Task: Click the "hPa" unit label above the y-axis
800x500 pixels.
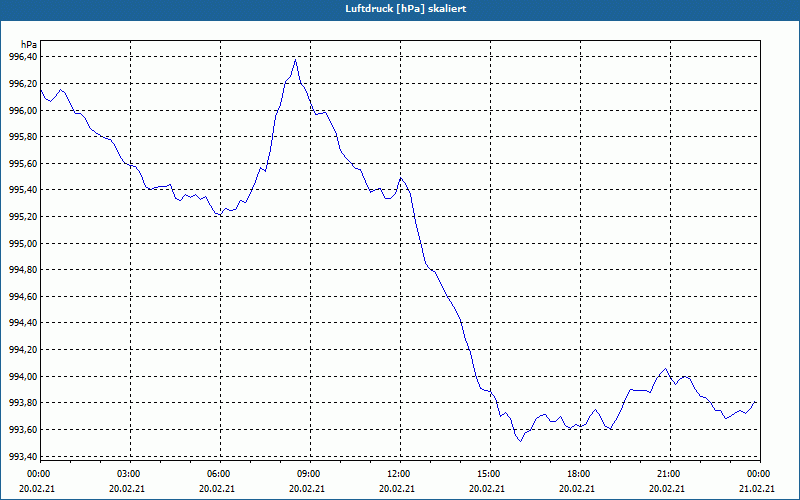Action: [x=29, y=45]
